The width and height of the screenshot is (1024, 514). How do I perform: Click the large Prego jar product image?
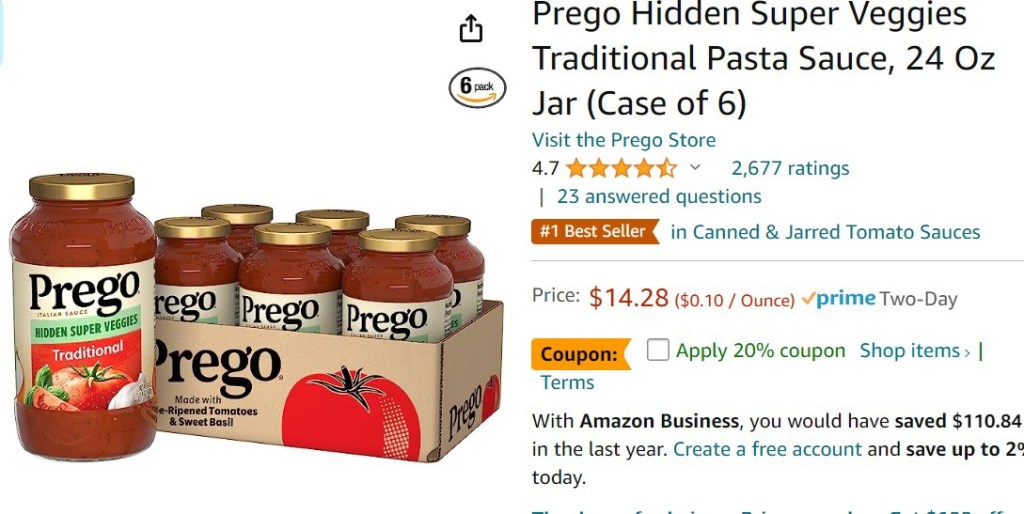pos(83,317)
